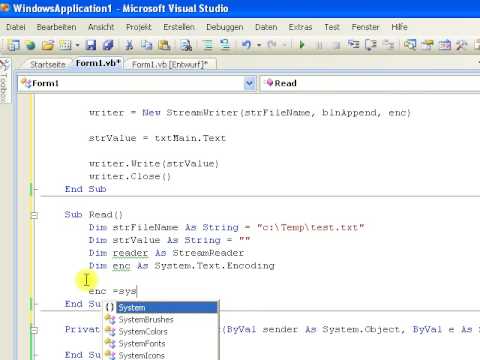This screenshot has width=480, height=360.
Task: Click the Save All icon
Action: (108, 45)
